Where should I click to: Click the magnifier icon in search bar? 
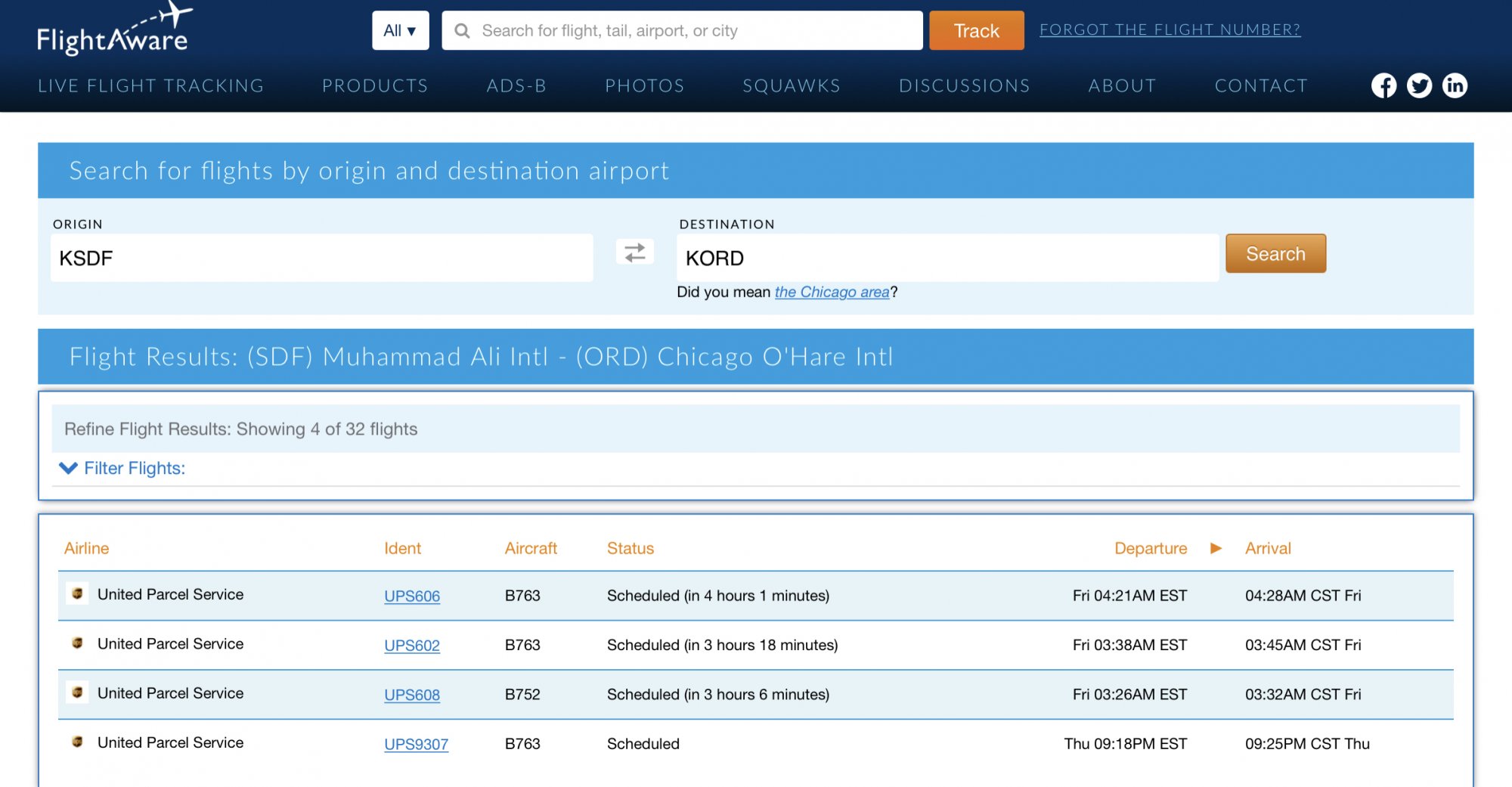(462, 31)
